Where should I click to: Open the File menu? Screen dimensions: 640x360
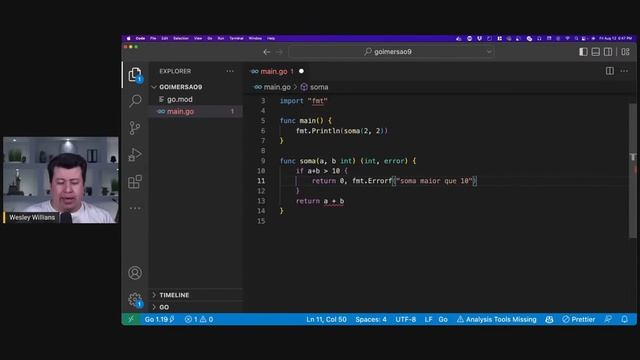153,38
